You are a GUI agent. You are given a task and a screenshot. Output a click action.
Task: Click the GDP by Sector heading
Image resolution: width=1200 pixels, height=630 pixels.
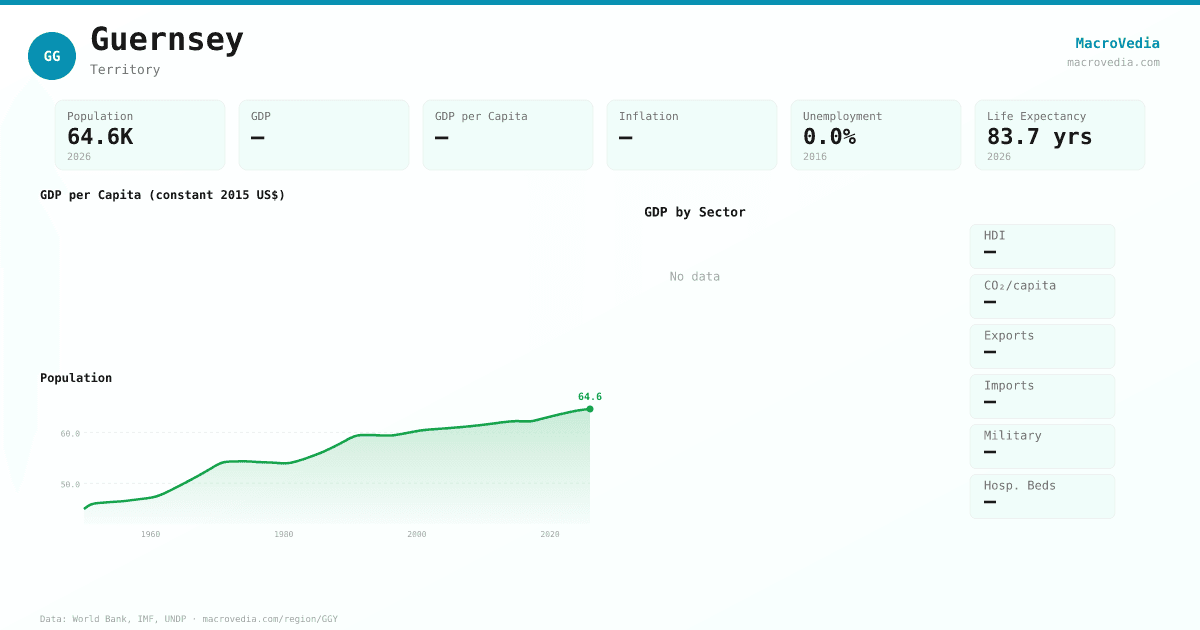(694, 212)
